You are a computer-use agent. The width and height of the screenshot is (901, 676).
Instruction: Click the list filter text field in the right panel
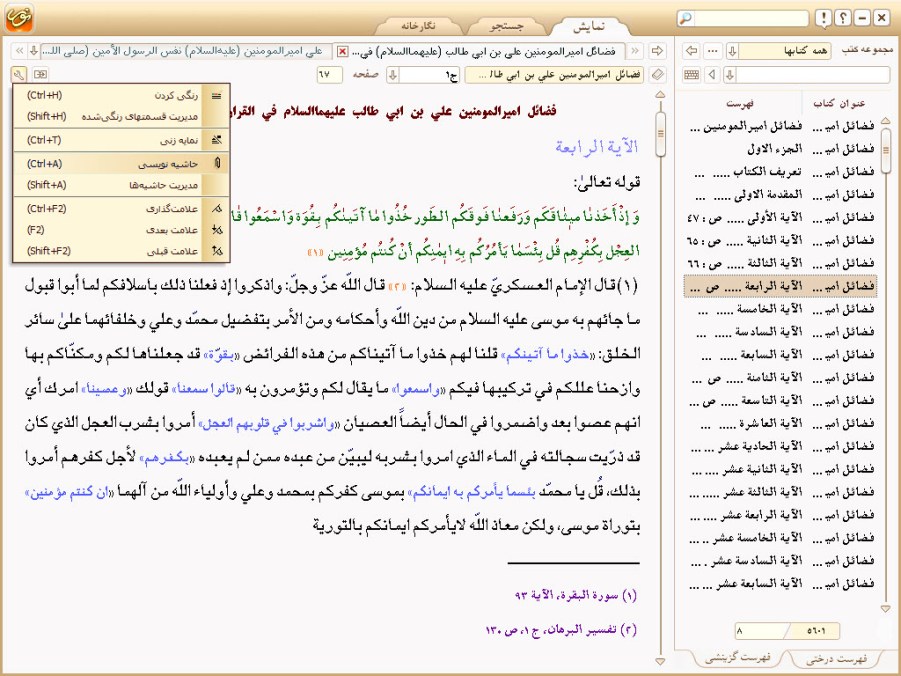tap(813, 75)
